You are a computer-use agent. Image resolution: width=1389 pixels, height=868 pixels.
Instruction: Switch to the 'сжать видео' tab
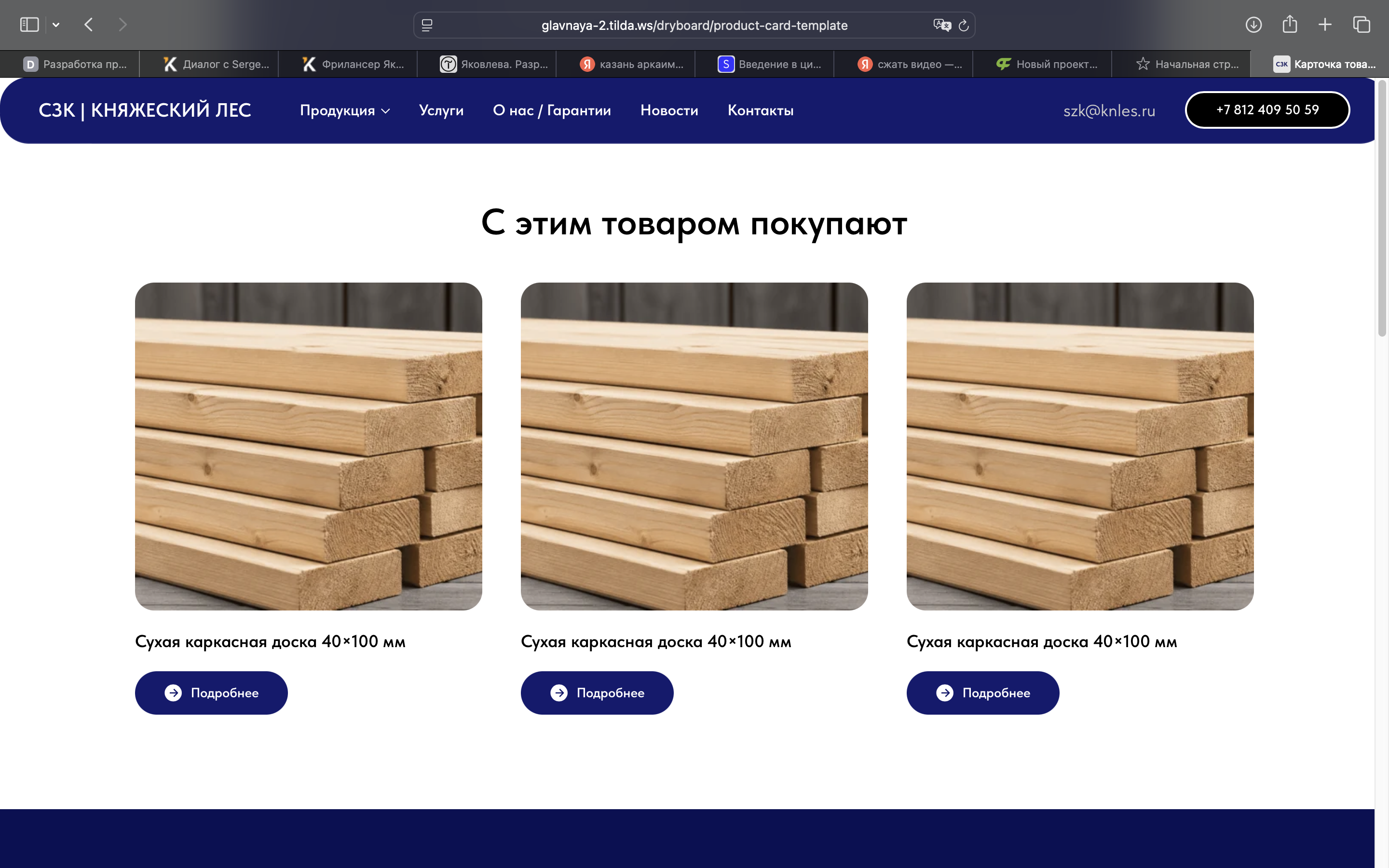click(903, 64)
